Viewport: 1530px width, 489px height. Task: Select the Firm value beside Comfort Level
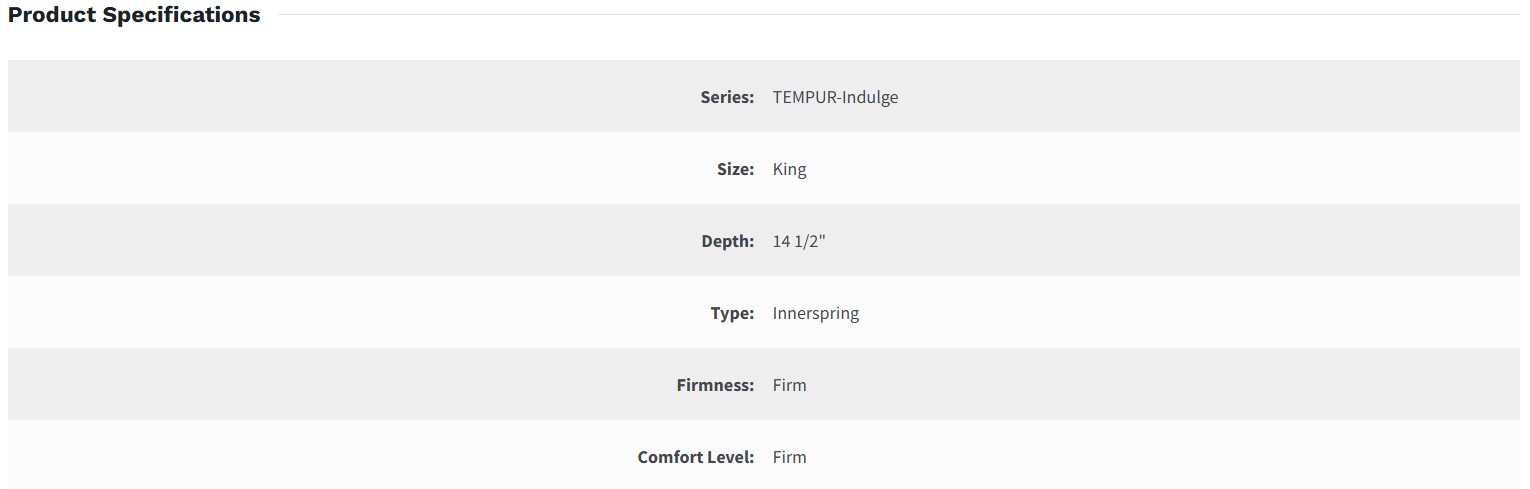click(x=789, y=457)
